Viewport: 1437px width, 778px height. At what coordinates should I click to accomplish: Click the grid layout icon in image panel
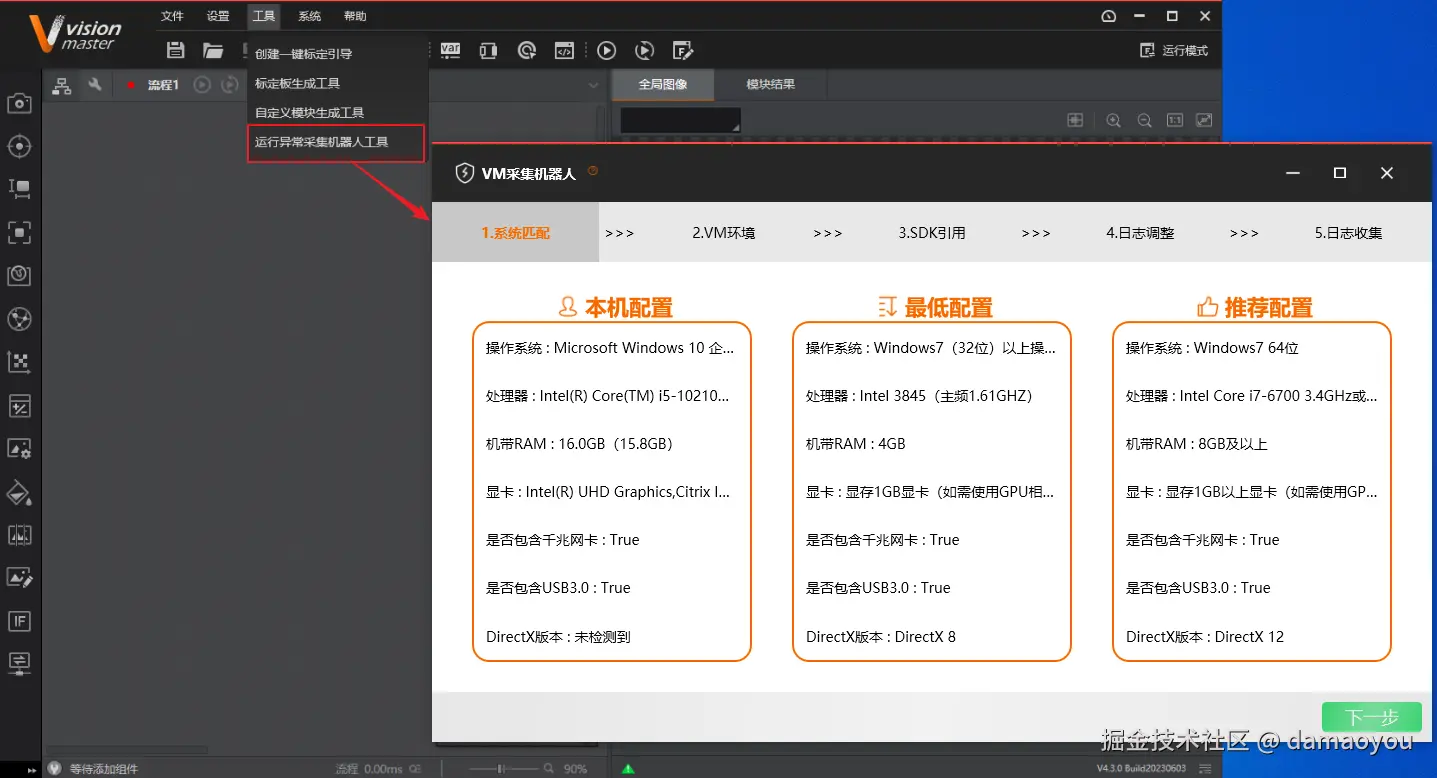[1075, 120]
